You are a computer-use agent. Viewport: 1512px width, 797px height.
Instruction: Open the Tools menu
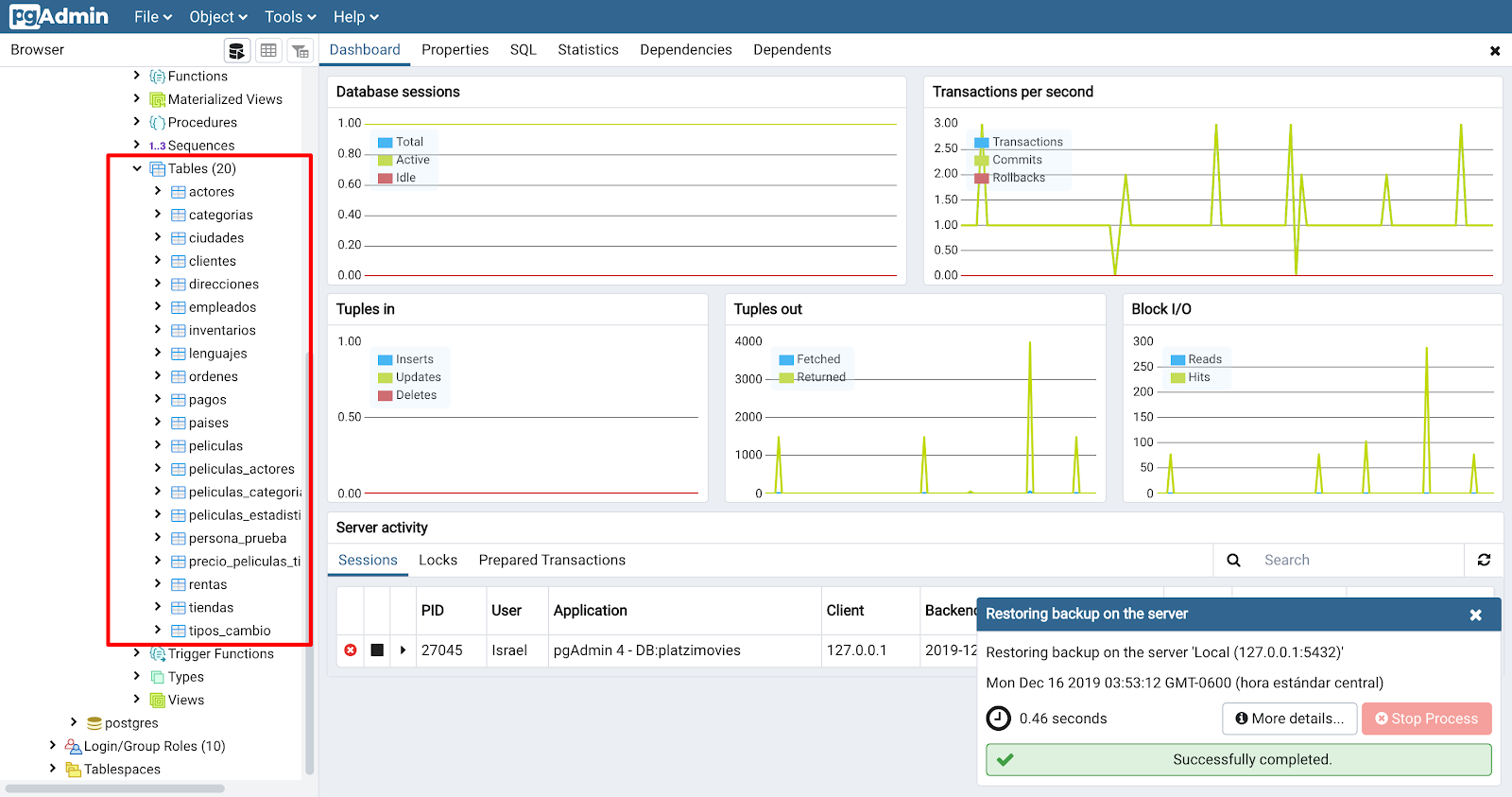290,17
